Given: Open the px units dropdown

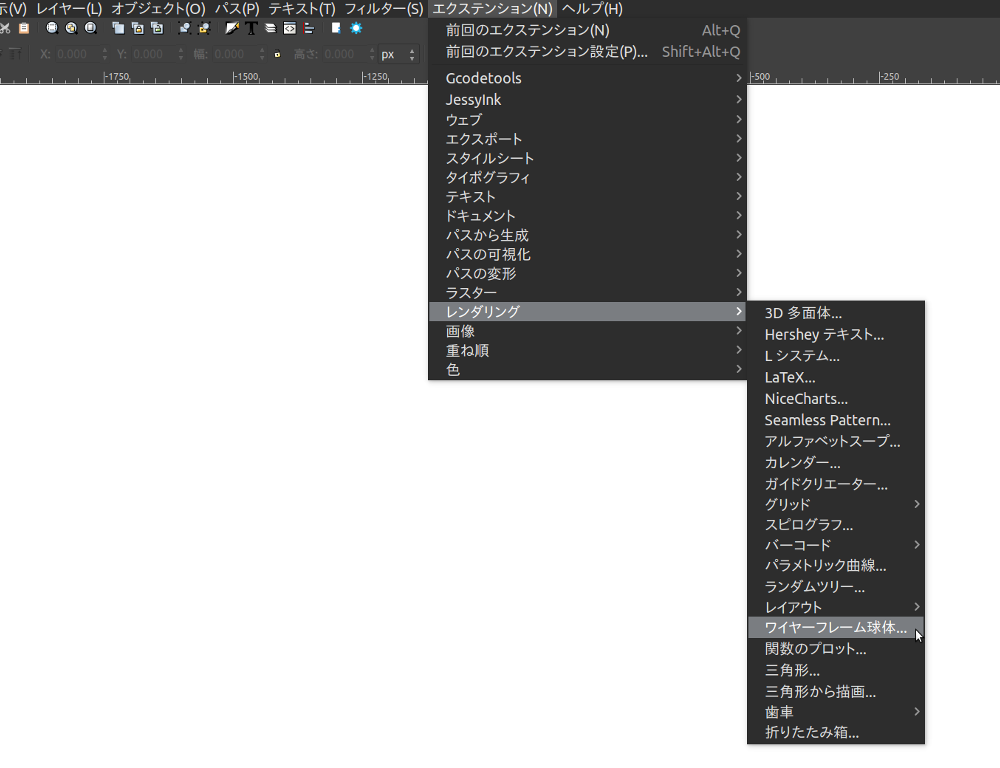Looking at the screenshot, I should [x=398, y=54].
